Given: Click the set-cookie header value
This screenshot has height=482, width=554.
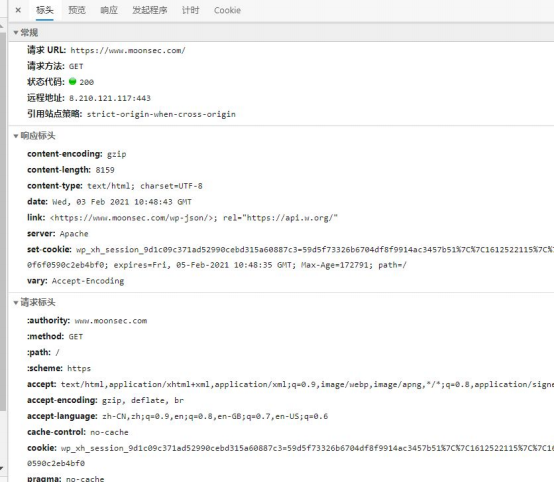Looking at the screenshot, I should pyautogui.click(x=290, y=257).
